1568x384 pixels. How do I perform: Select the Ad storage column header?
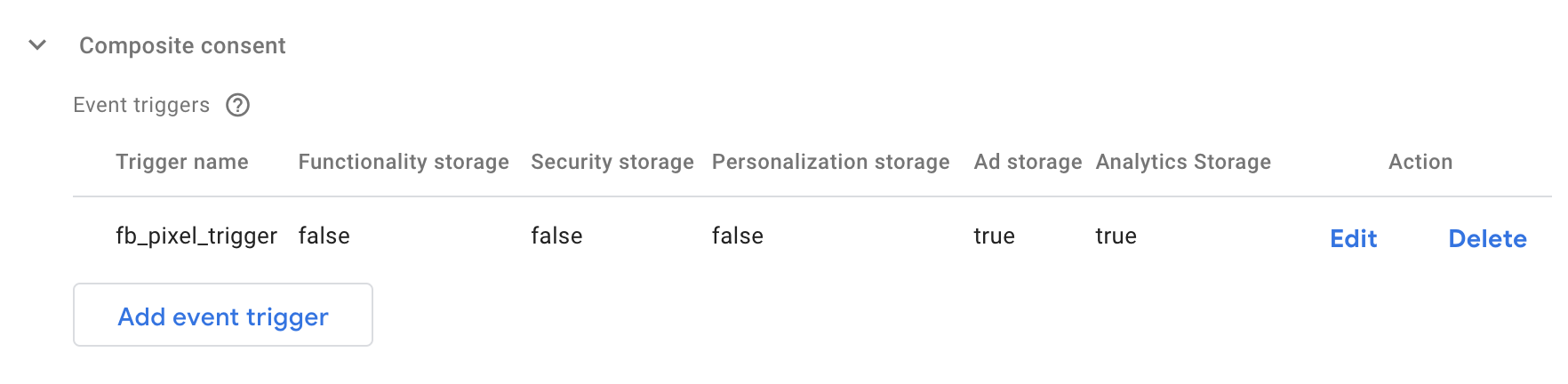(x=1028, y=162)
